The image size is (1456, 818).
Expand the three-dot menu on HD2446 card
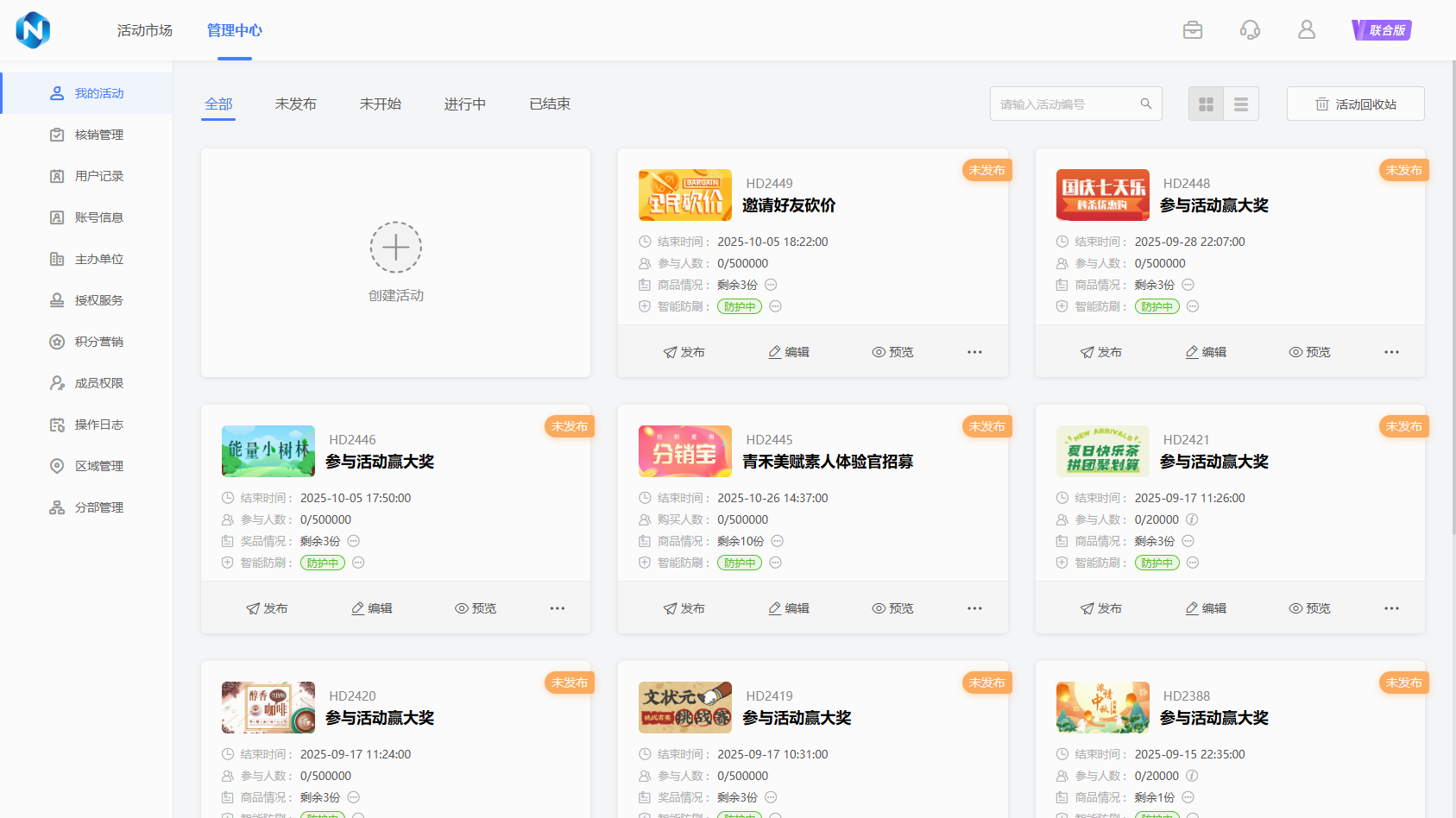[558, 608]
